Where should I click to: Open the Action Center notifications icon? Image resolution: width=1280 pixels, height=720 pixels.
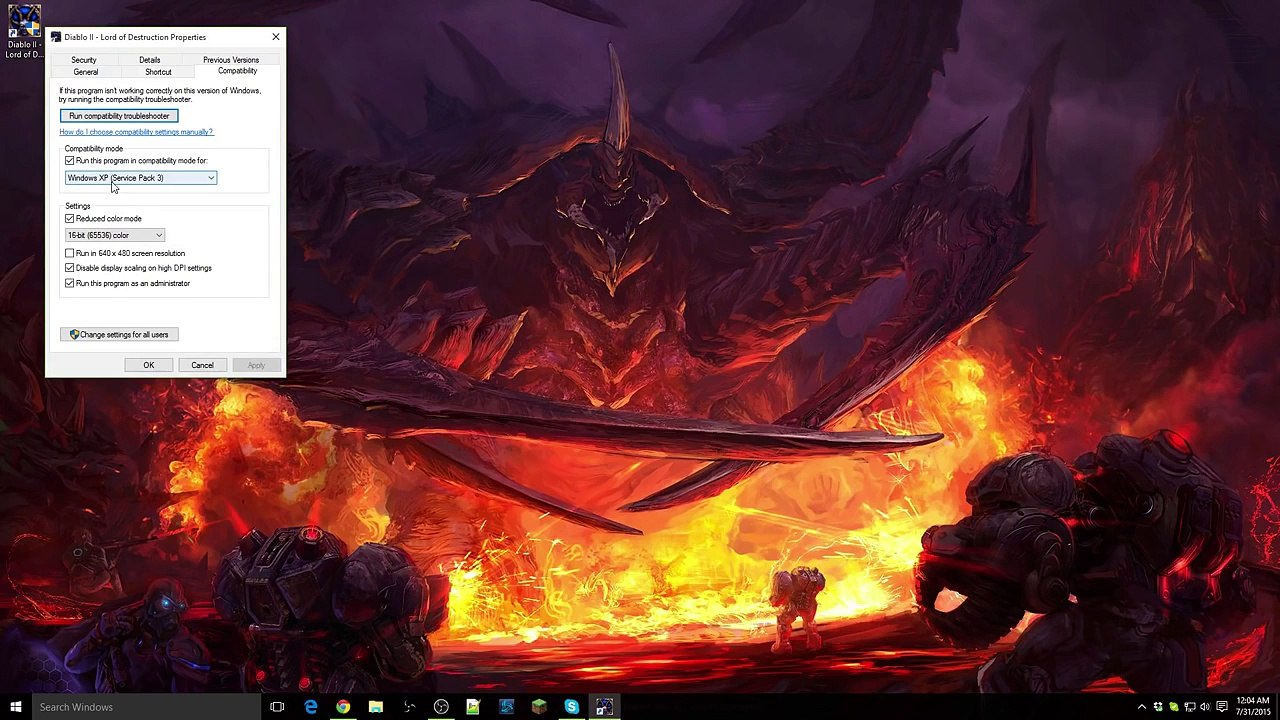point(1222,707)
